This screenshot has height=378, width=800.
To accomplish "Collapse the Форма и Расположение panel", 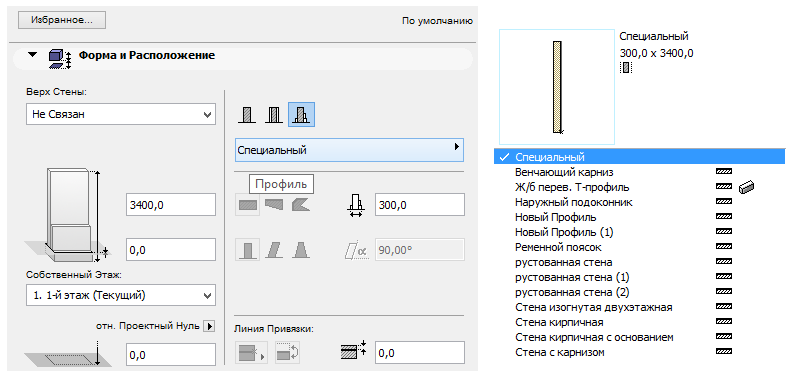I will 33,55.
